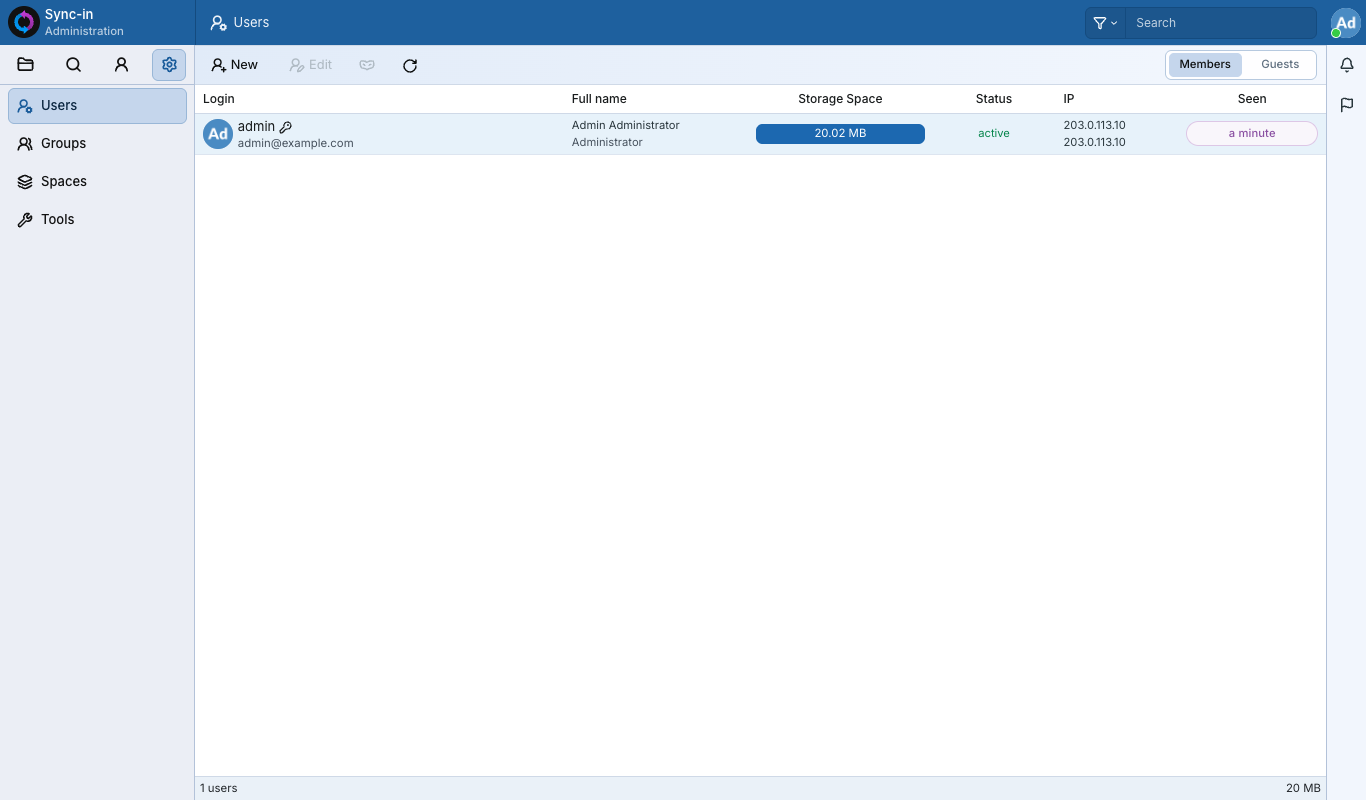Click the 20 MB footer total
1366x800 pixels.
1303,788
